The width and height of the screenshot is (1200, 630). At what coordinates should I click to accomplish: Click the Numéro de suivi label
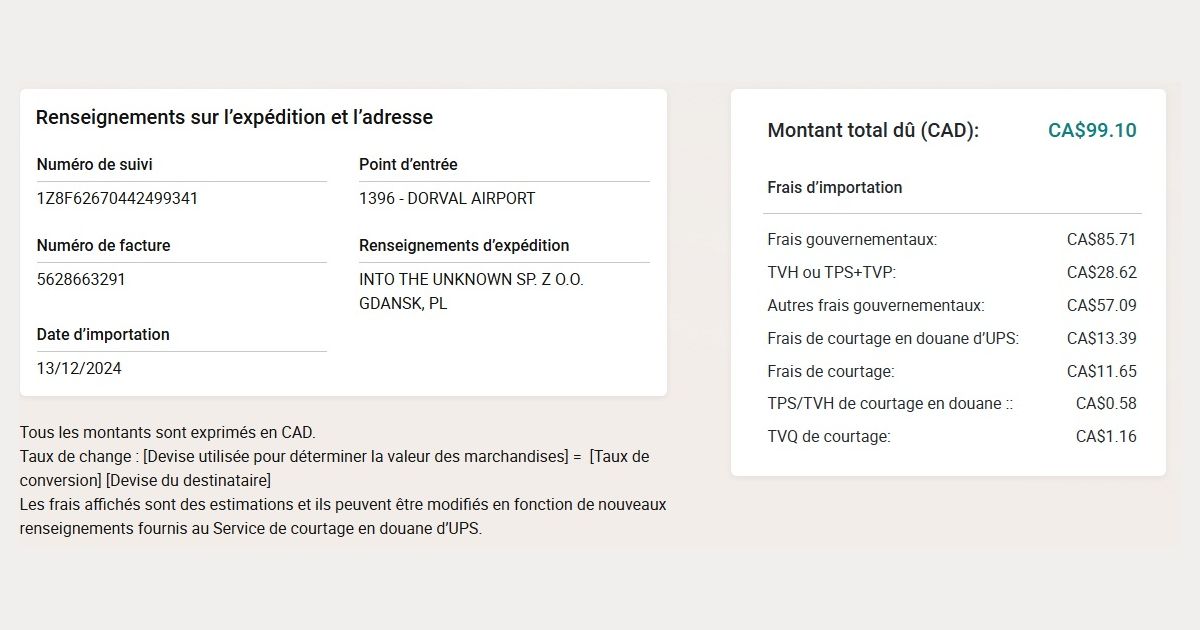(95, 164)
